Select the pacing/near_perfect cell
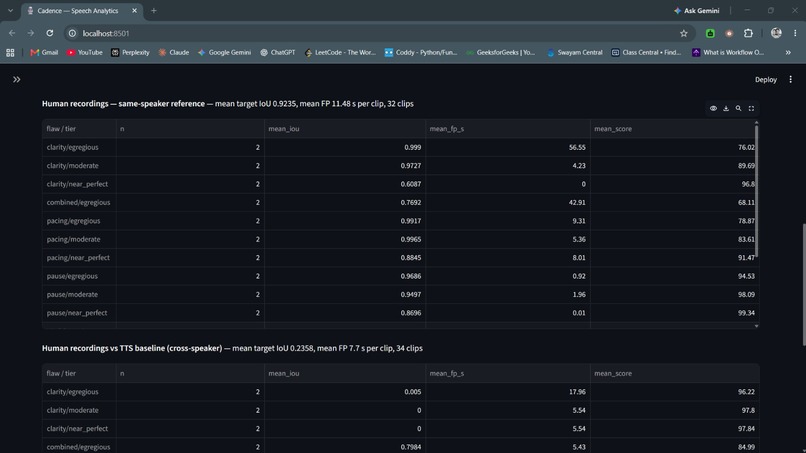806x453 pixels. tap(79, 258)
